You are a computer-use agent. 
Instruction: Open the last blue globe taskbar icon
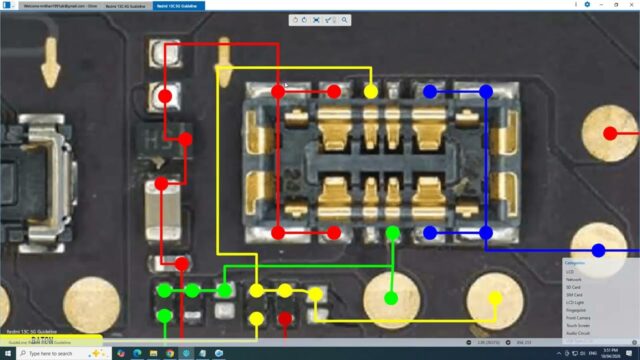tap(219, 353)
